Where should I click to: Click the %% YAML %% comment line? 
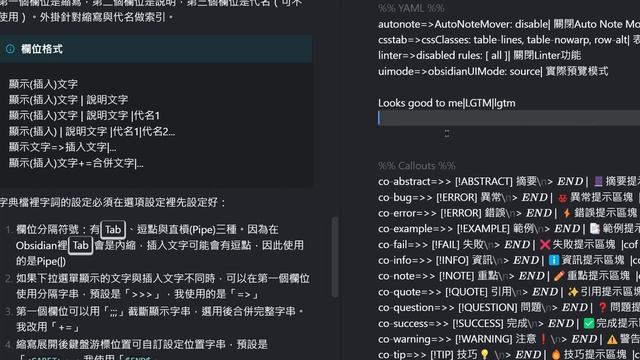(x=411, y=8)
